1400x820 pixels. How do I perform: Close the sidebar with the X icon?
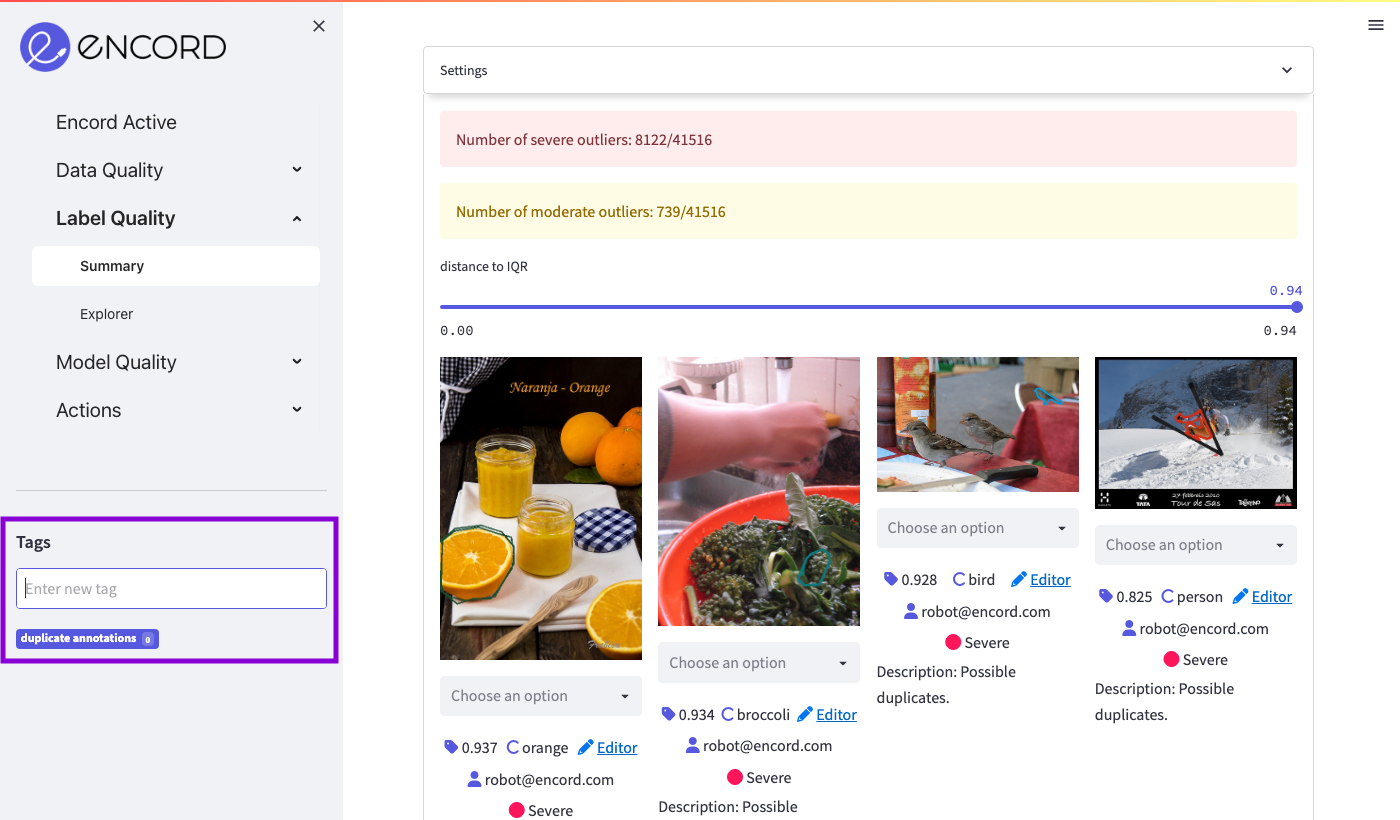[319, 26]
